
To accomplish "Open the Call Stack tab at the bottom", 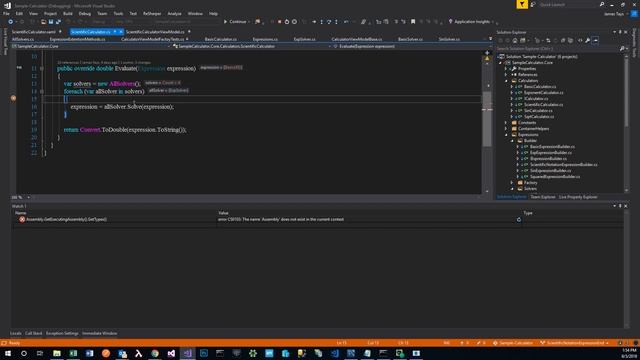I will [33, 333].
